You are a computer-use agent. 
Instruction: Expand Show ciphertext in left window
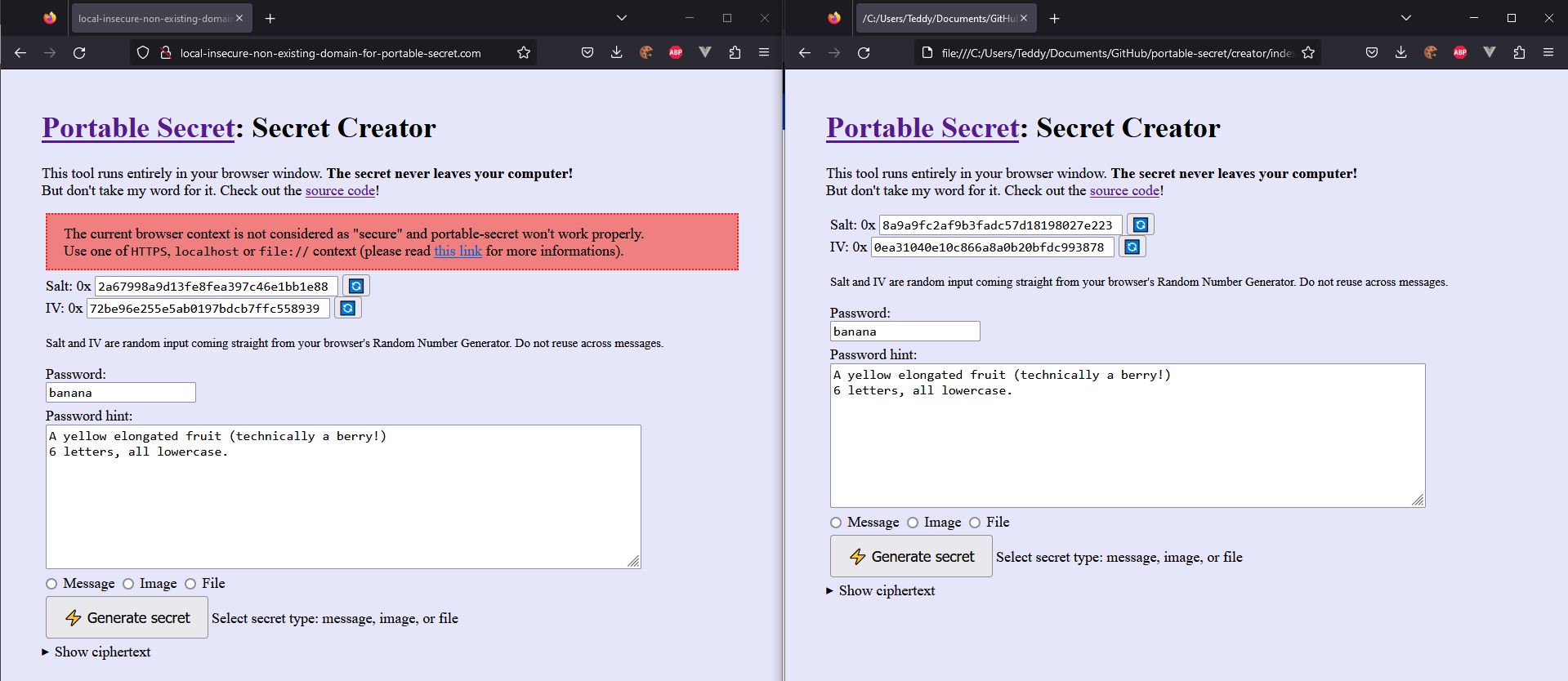96,652
